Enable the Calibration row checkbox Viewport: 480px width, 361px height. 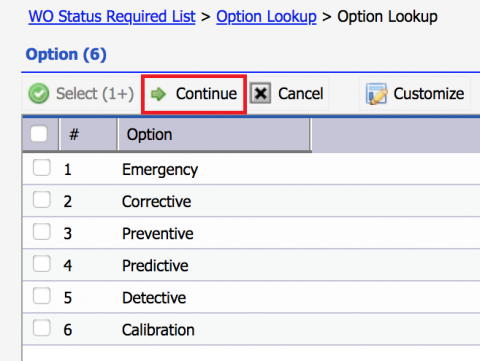tap(42, 328)
